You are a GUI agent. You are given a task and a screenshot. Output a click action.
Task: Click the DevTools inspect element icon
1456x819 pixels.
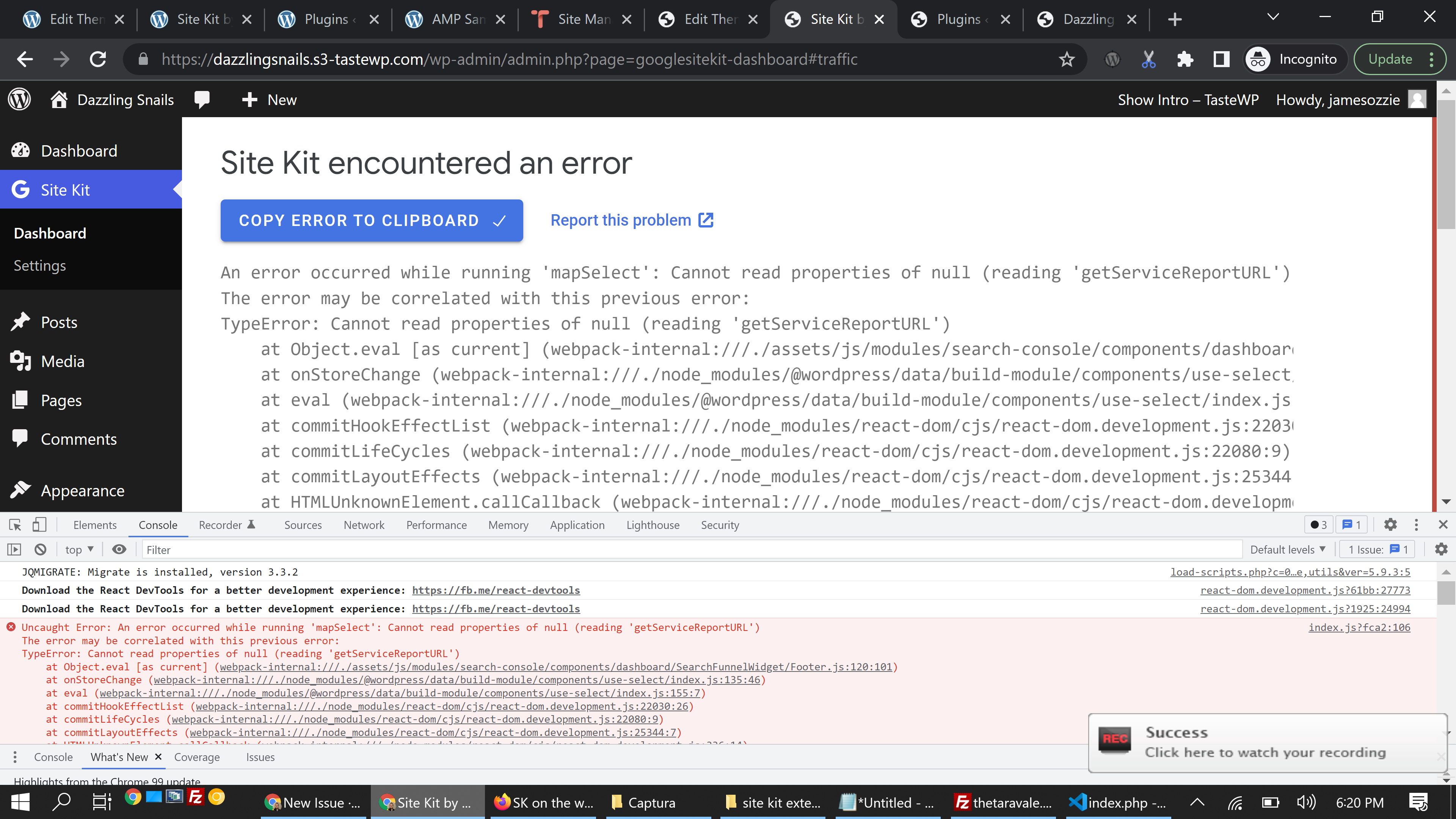[x=15, y=525]
